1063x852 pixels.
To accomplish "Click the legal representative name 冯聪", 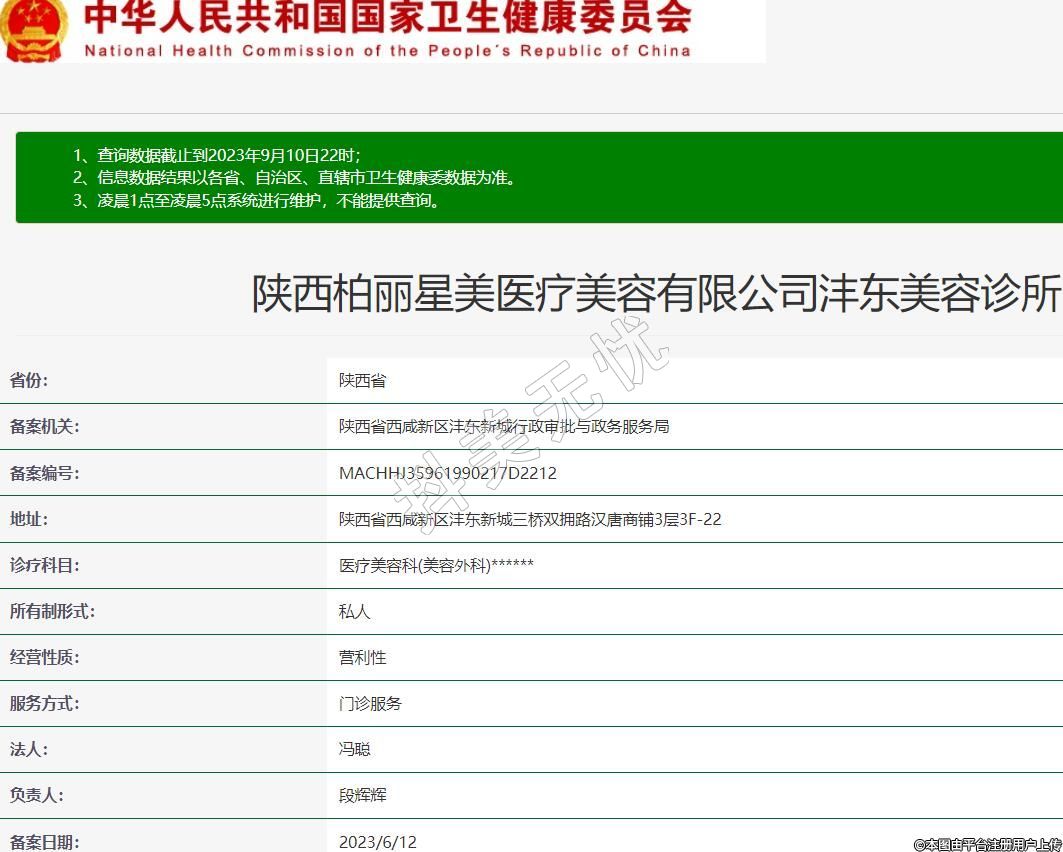I will click(355, 749).
